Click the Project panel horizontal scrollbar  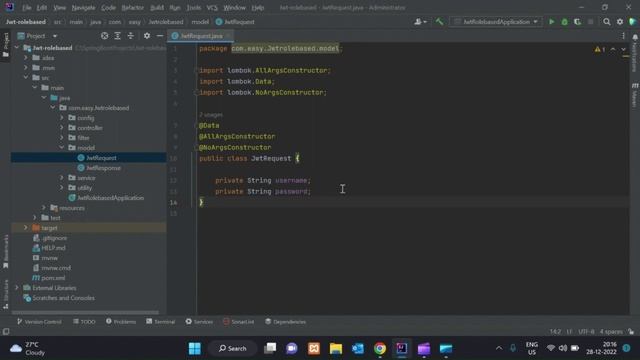85,313
